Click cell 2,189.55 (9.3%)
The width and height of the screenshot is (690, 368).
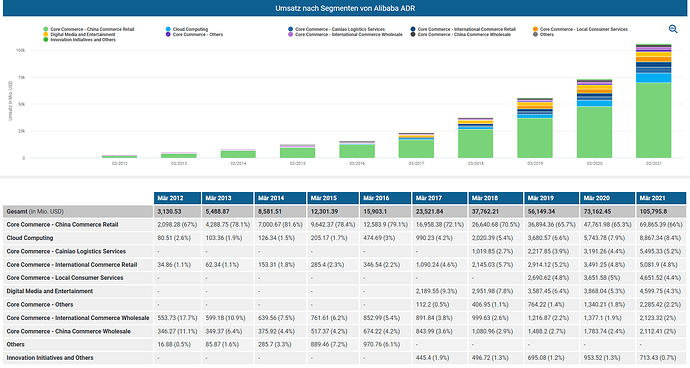click(436, 291)
